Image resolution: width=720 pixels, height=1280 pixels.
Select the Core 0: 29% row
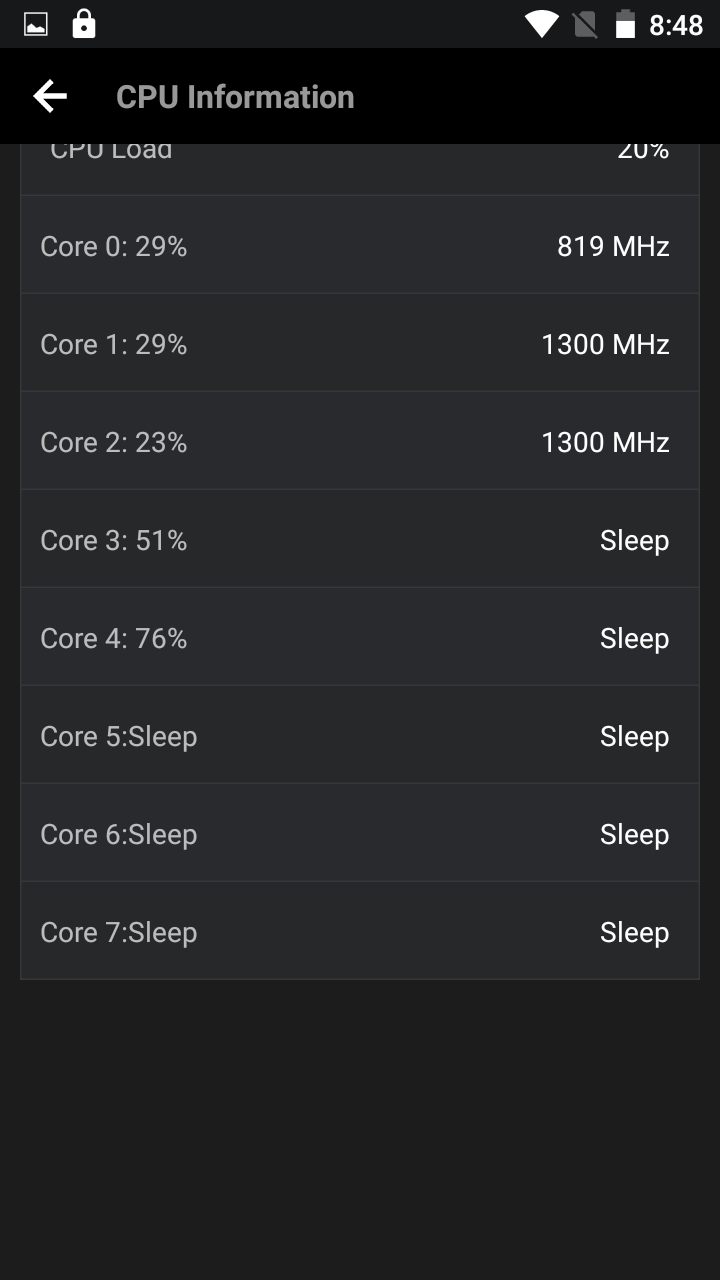tap(360, 246)
